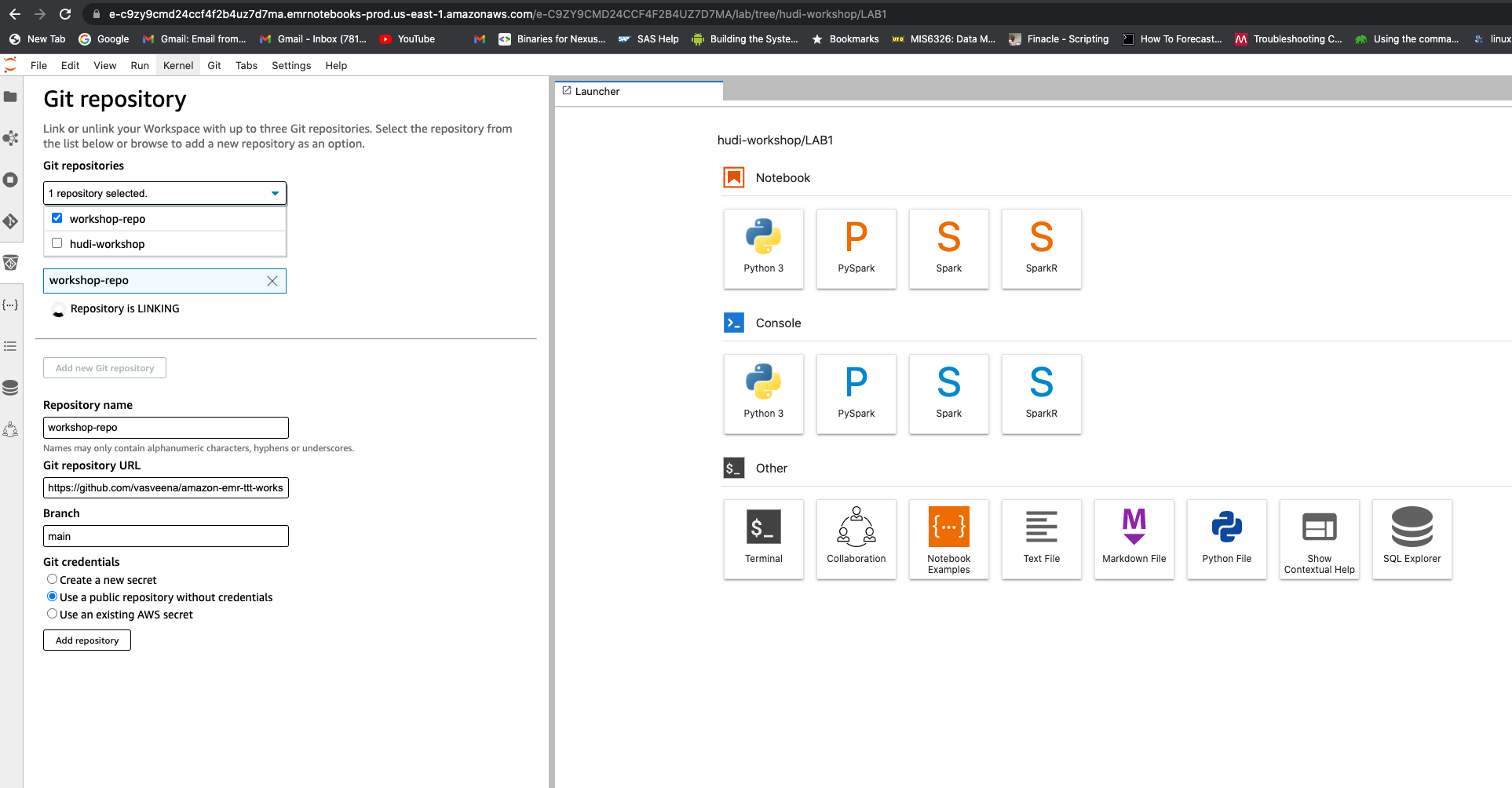Viewport: 1512px width, 788px height.
Task: Open the running kernels sidebar icon
Action: (x=10, y=180)
